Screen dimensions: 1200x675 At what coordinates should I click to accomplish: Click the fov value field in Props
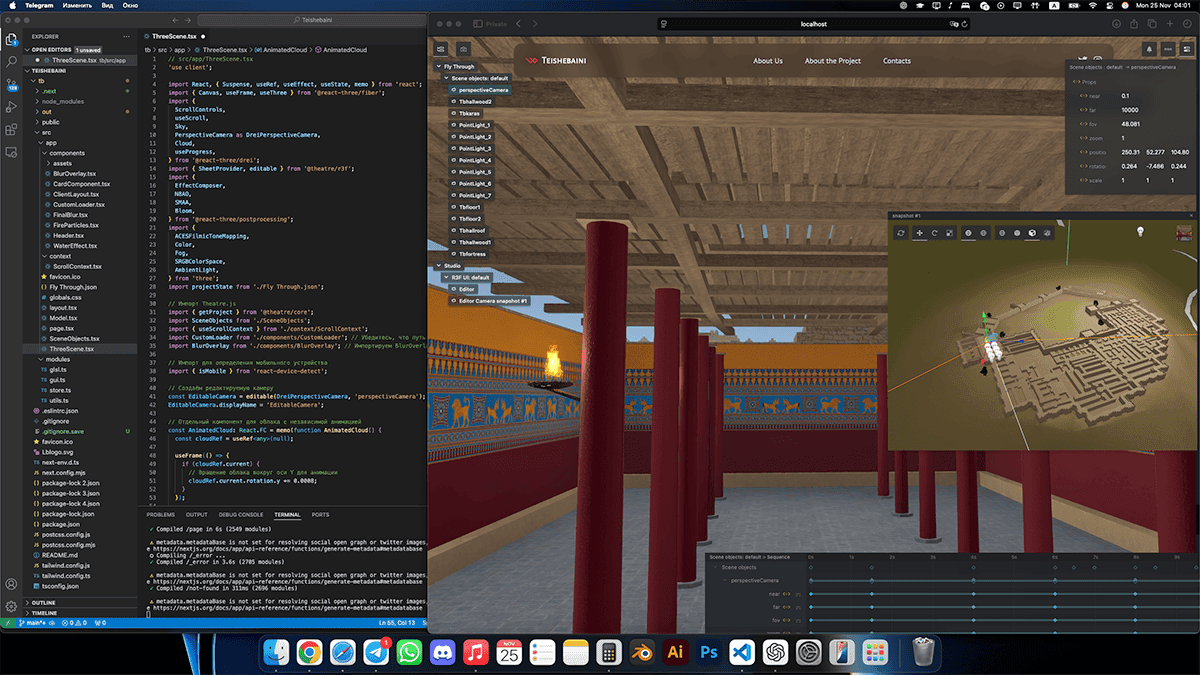click(1127, 124)
